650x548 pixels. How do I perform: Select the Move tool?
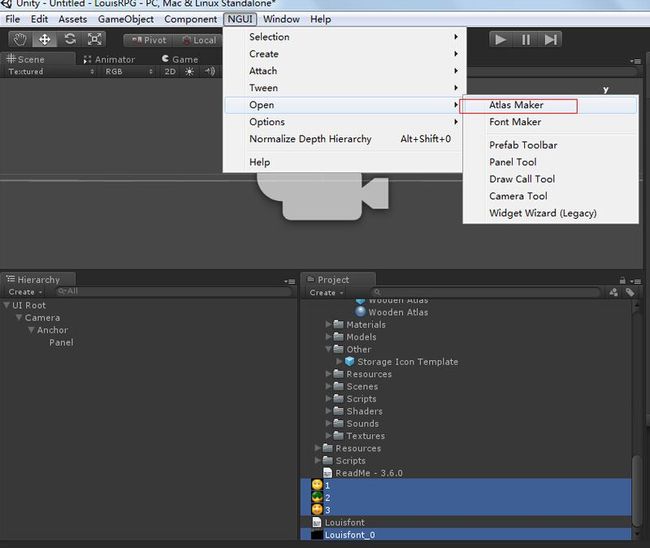[45, 40]
